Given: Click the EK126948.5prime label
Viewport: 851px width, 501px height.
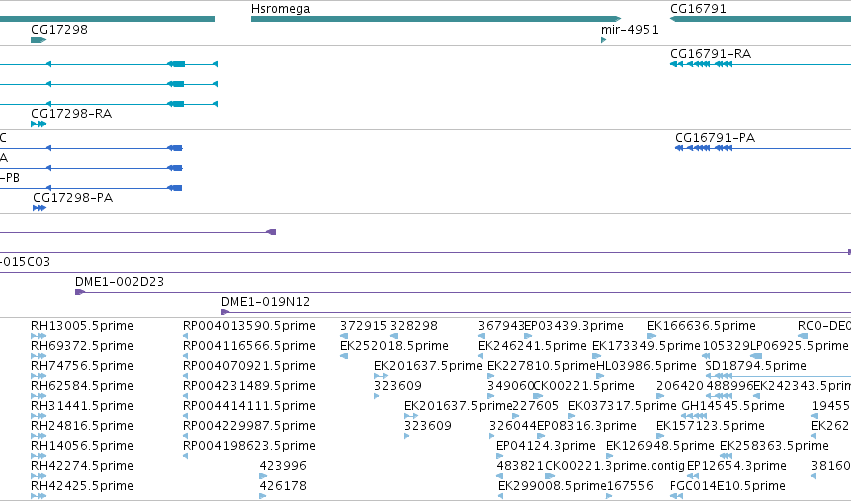Looking at the screenshot, I should pyautogui.click(x=661, y=446).
